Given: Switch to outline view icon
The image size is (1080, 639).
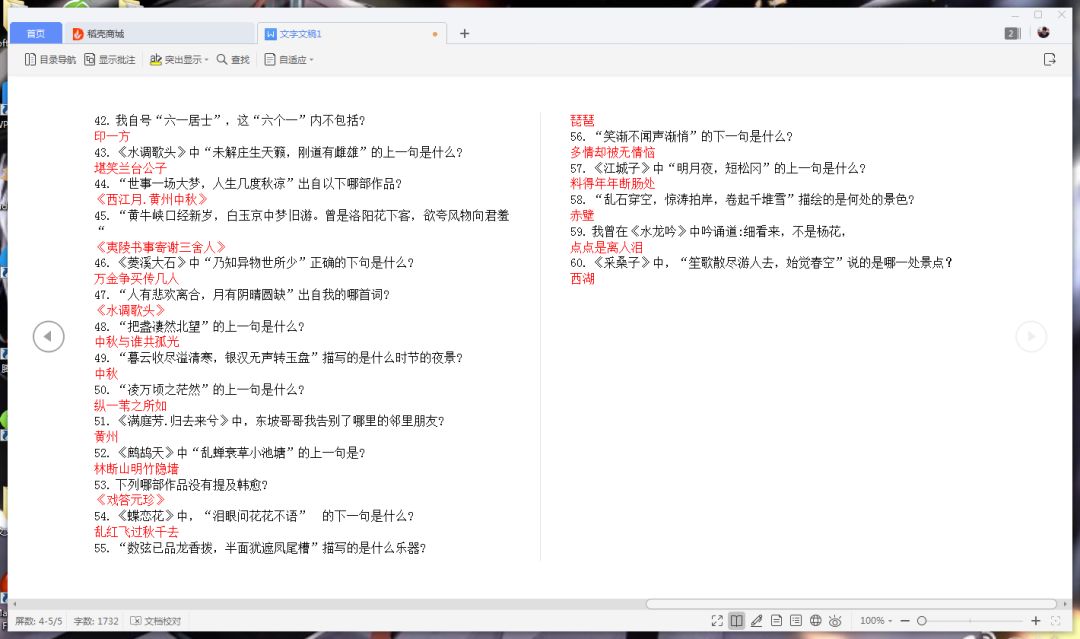Looking at the screenshot, I should [796, 621].
